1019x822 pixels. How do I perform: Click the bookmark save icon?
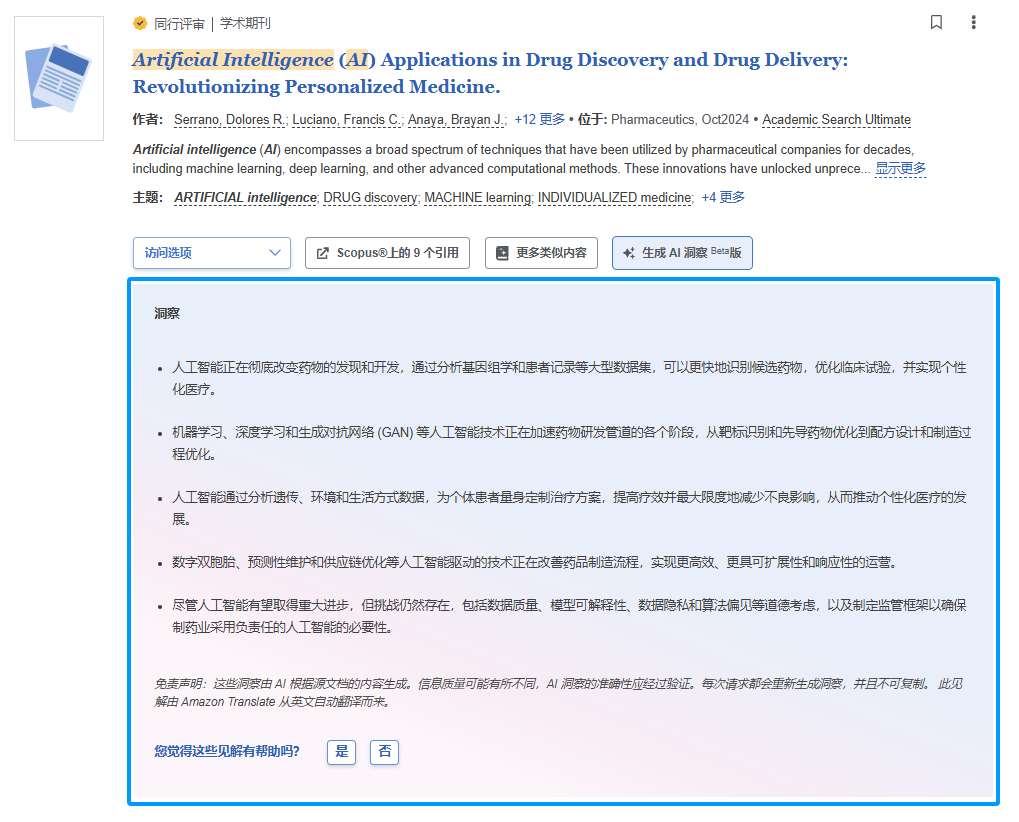936,22
